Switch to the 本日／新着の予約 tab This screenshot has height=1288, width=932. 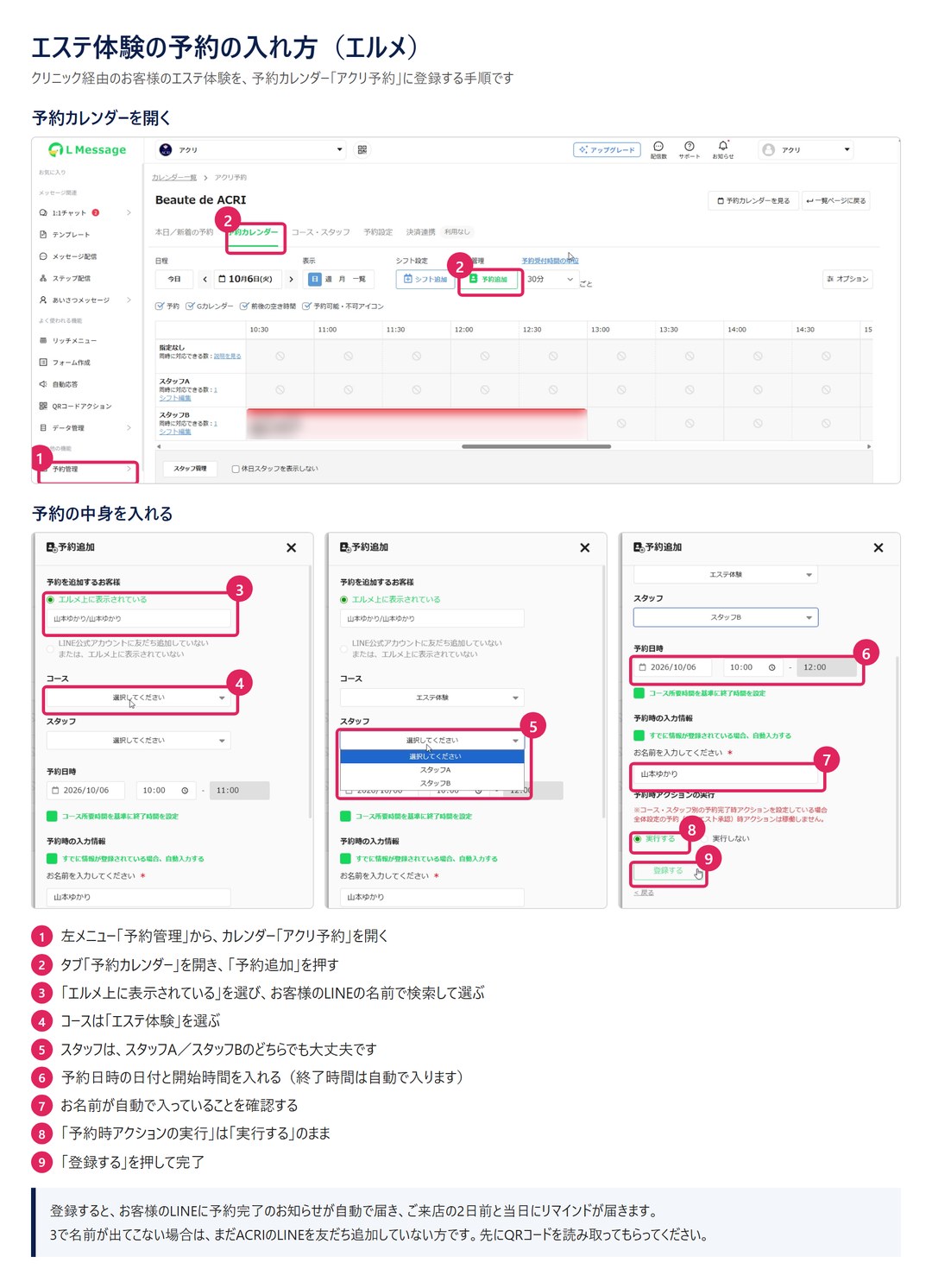pyautogui.click(x=184, y=232)
